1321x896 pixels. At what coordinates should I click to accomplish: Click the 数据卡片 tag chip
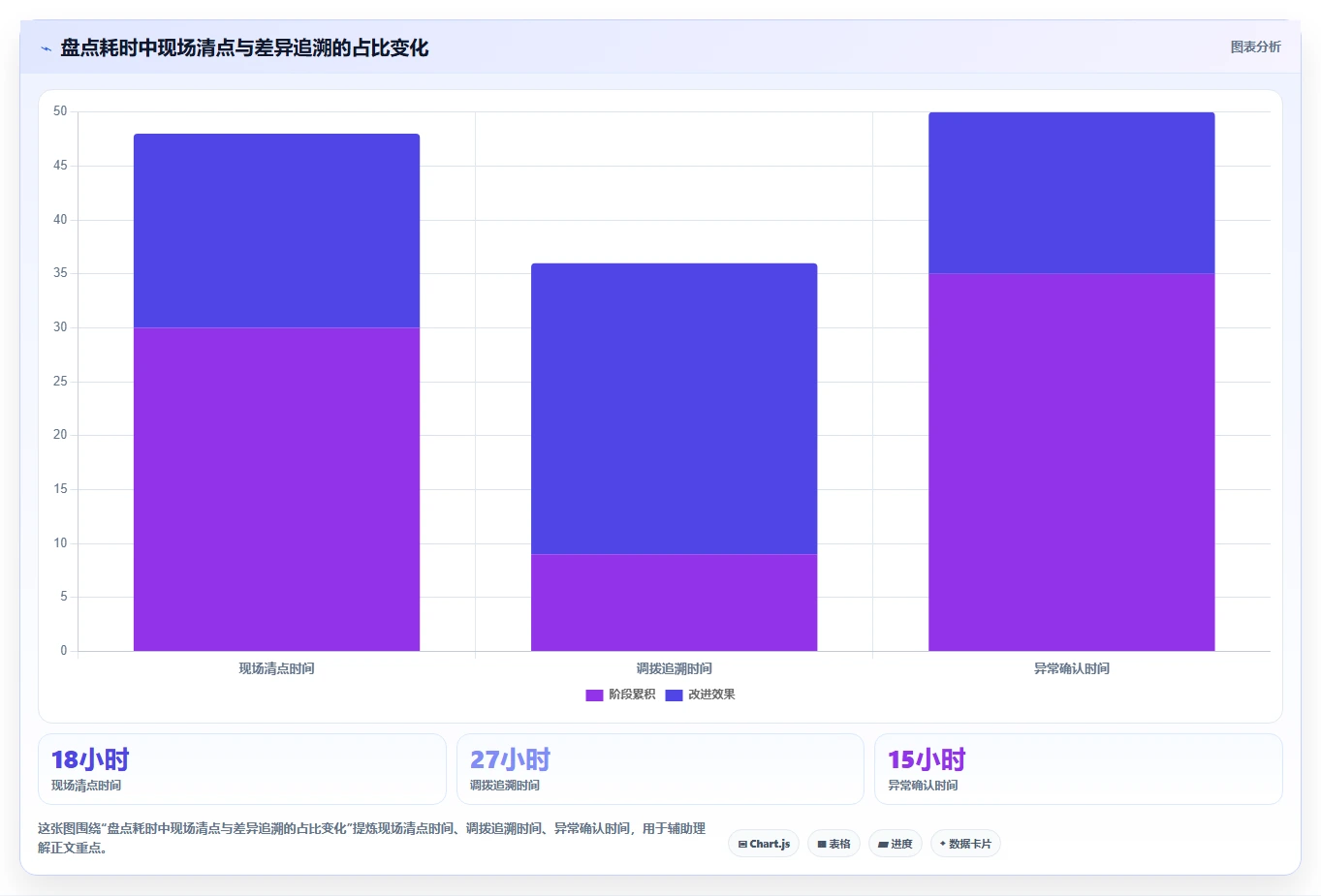pos(965,844)
